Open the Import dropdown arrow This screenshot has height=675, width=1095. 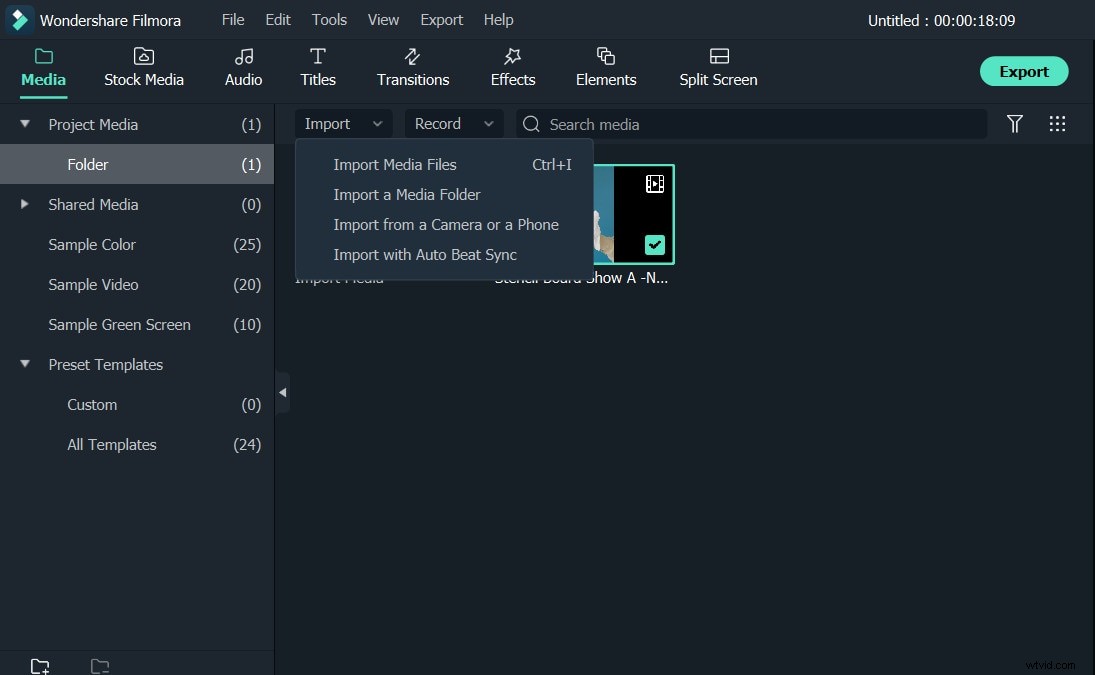377,123
